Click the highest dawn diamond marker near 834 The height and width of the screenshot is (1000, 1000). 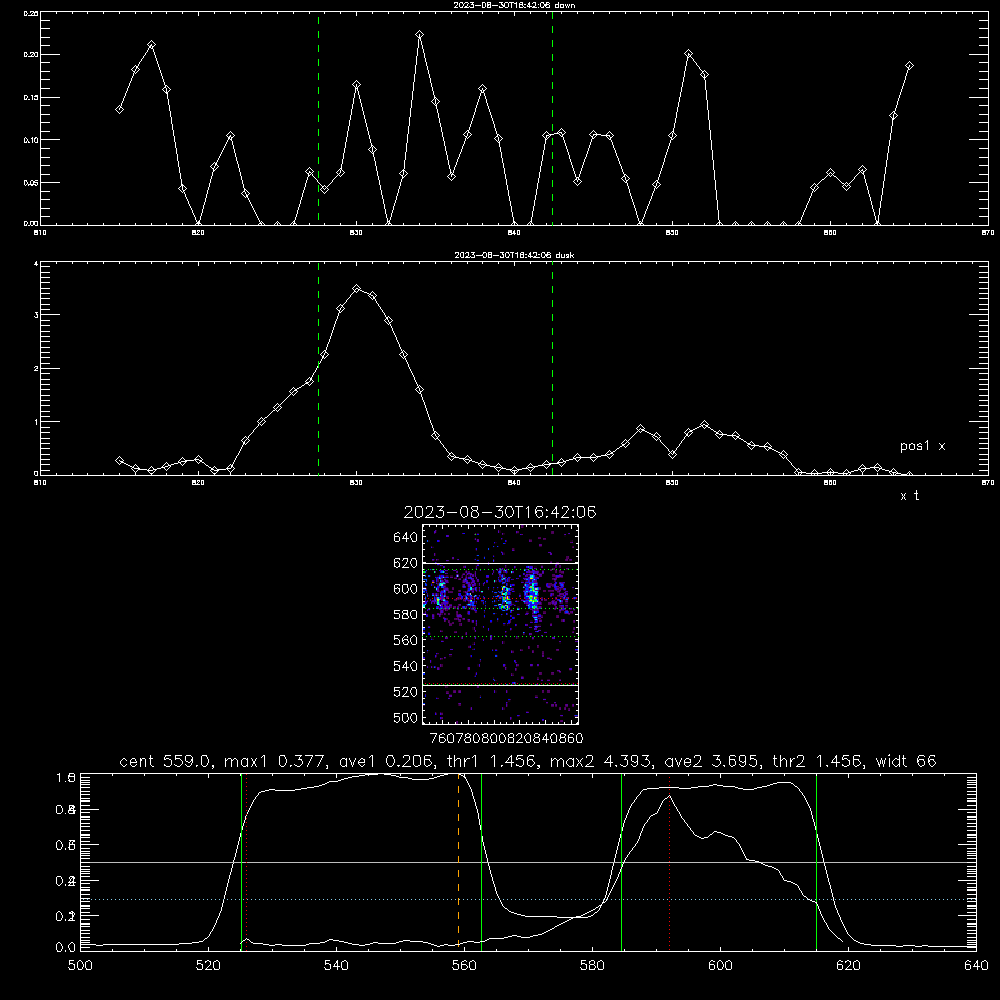click(x=419, y=35)
